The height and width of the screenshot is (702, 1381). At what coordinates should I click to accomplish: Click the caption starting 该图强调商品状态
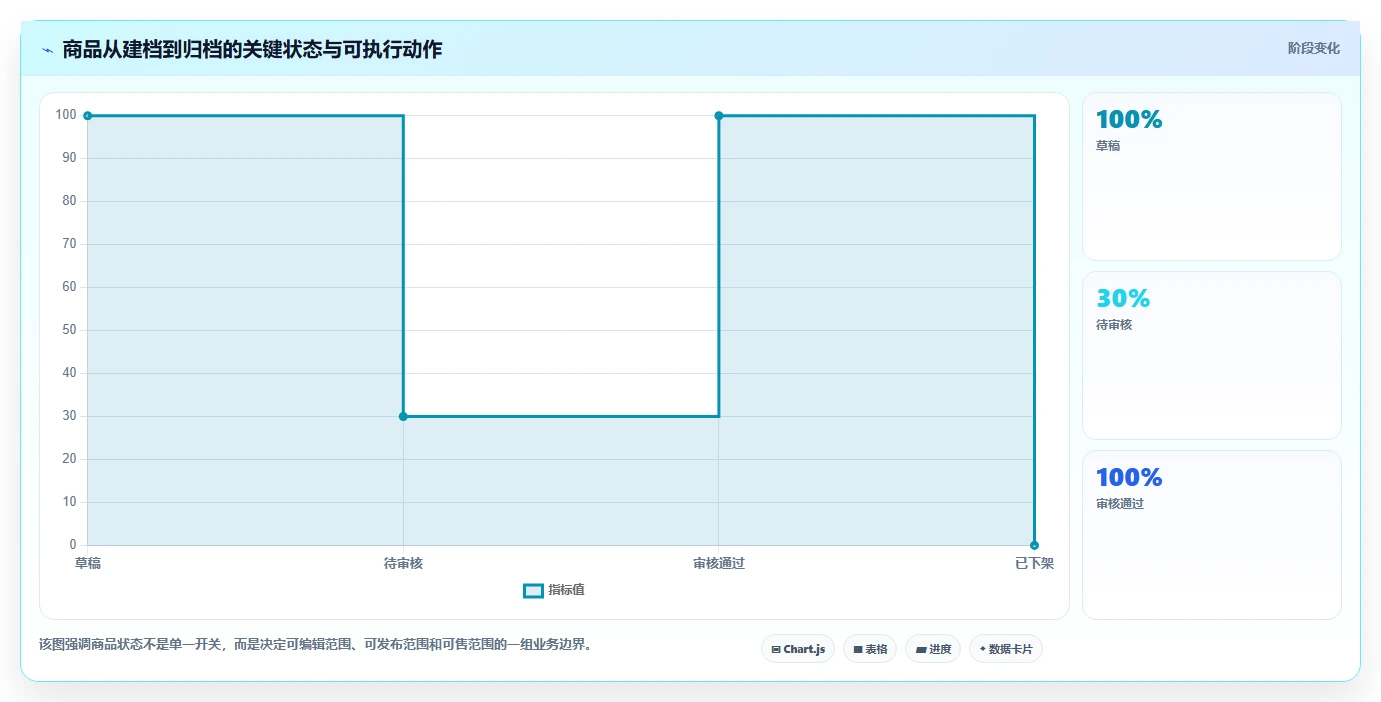[x=317, y=645]
